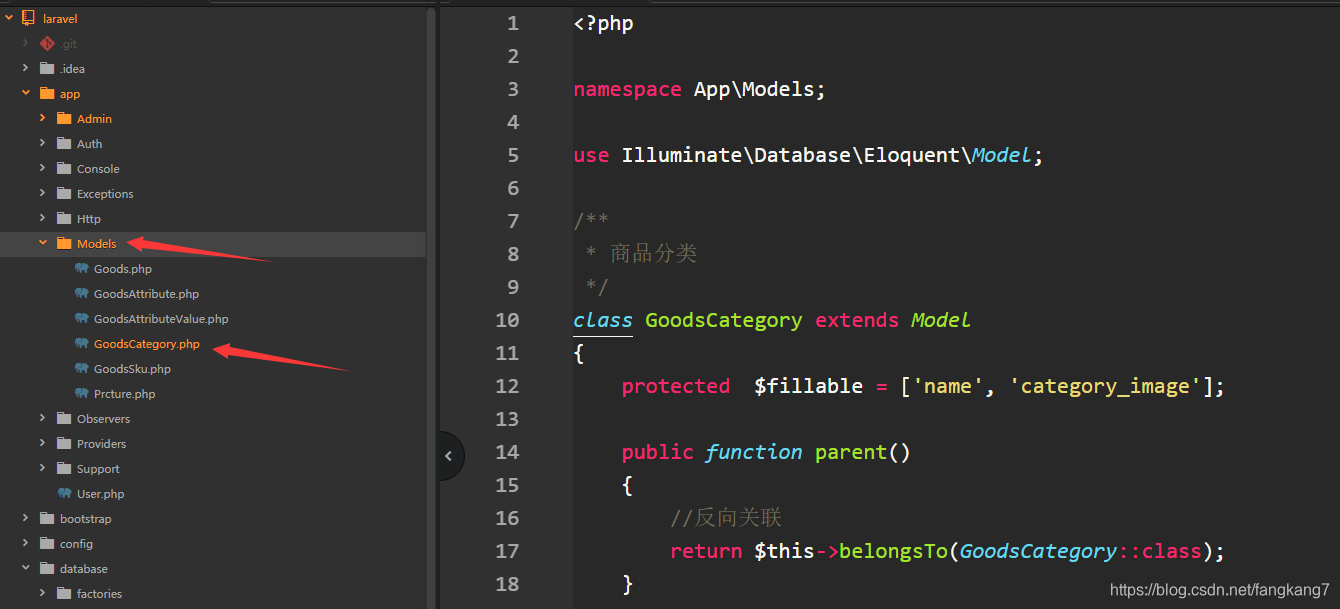Click the Auth folder icon
Screen dimensions: 1340x609
pos(64,144)
